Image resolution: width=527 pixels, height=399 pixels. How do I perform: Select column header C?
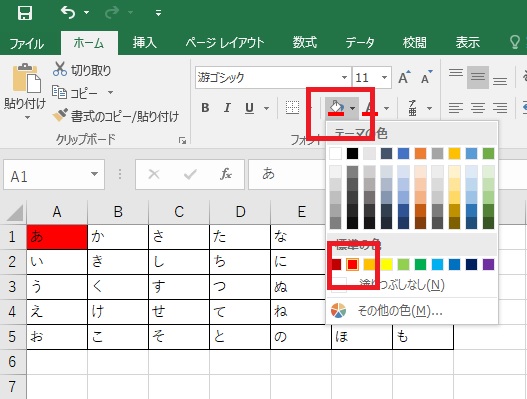179,212
